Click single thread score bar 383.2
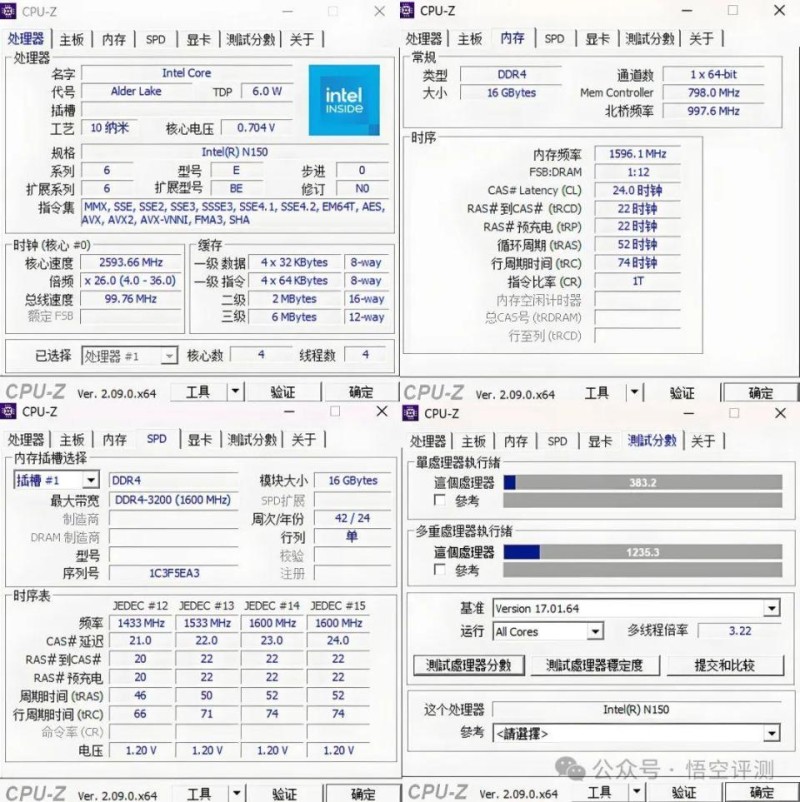Screen dimensions: 800x802 (642, 482)
